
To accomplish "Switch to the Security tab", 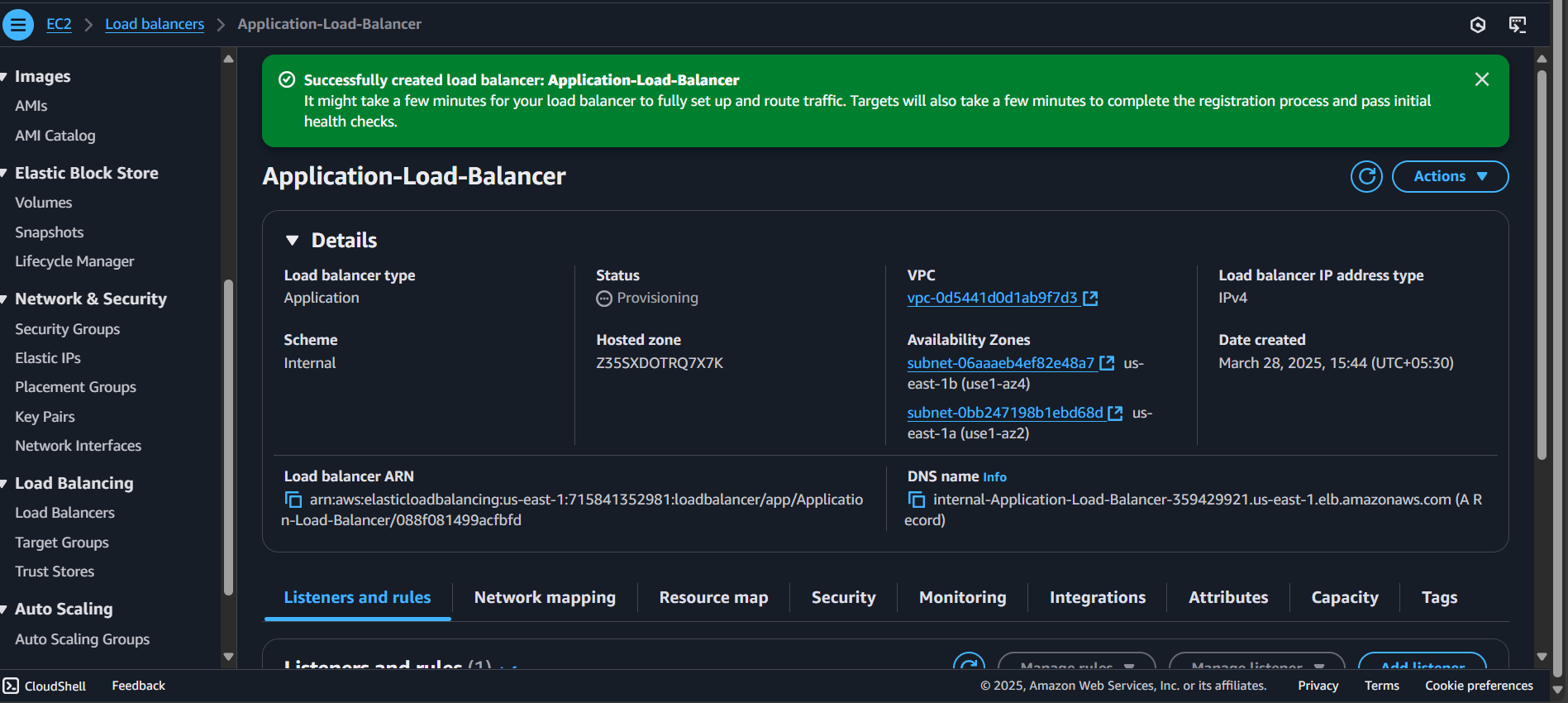I will click(843, 597).
